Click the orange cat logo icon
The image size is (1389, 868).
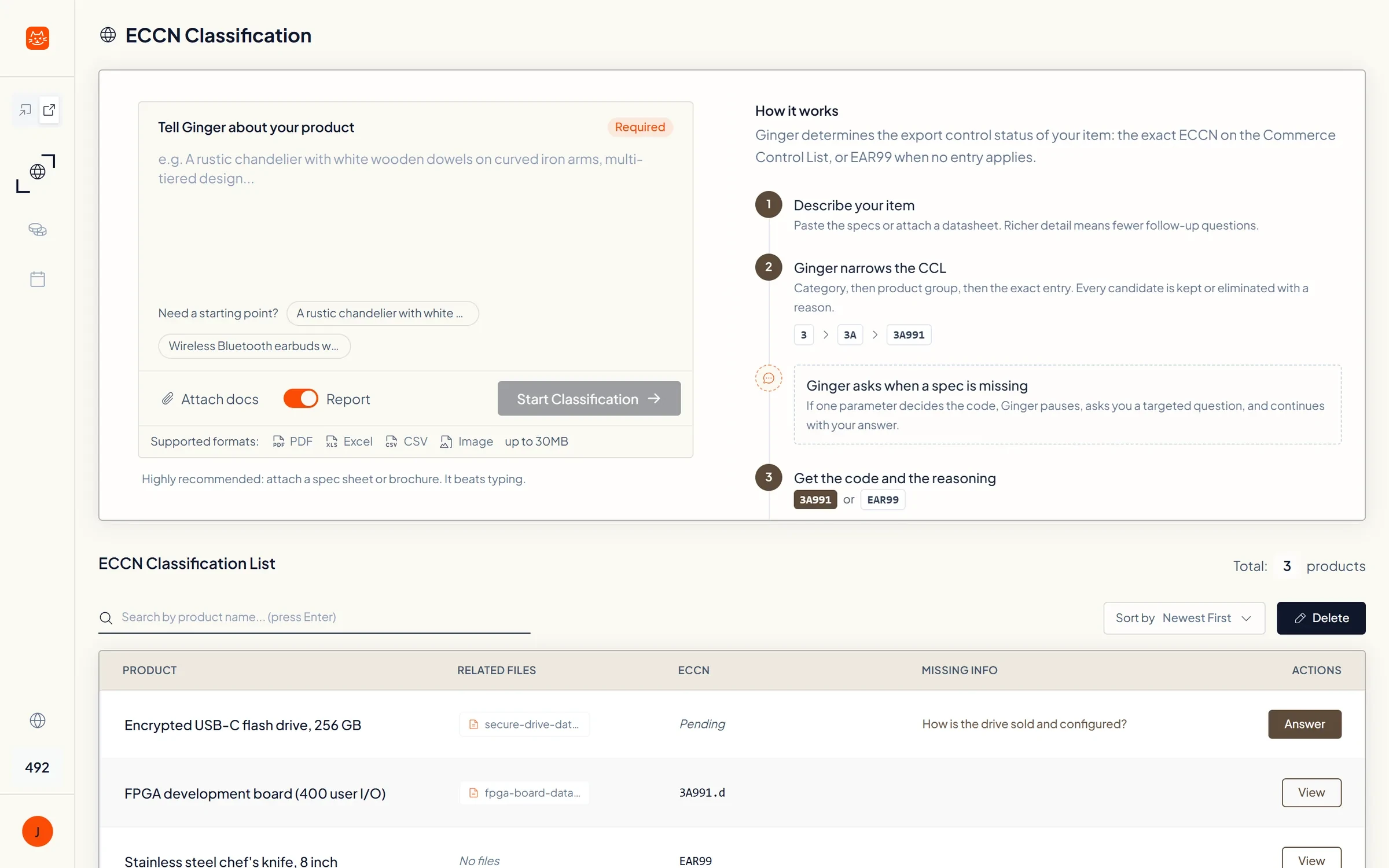click(x=38, y=38)
